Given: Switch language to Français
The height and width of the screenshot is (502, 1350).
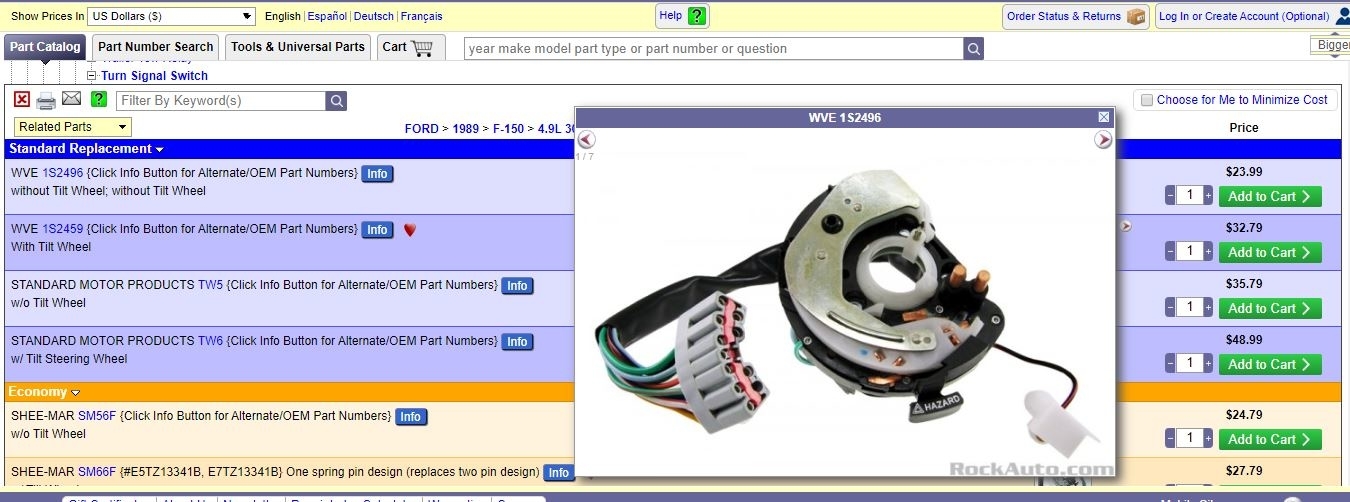Looking at the screenshot, I should coord(422,16).
